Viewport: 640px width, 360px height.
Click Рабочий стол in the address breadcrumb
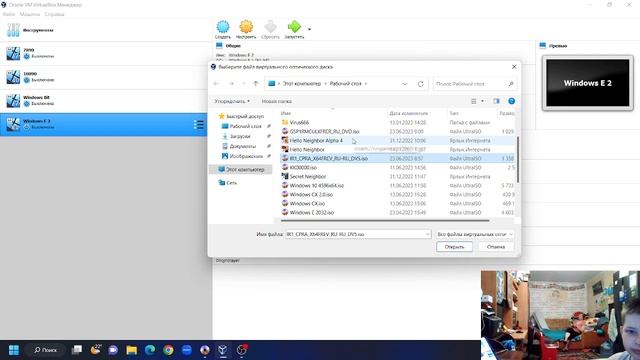tap(346, 84)
